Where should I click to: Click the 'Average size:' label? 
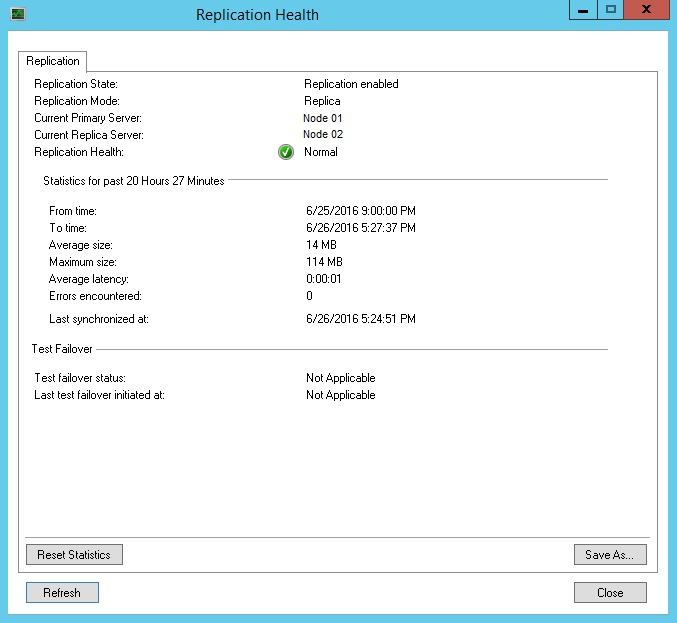pos(80,245)
